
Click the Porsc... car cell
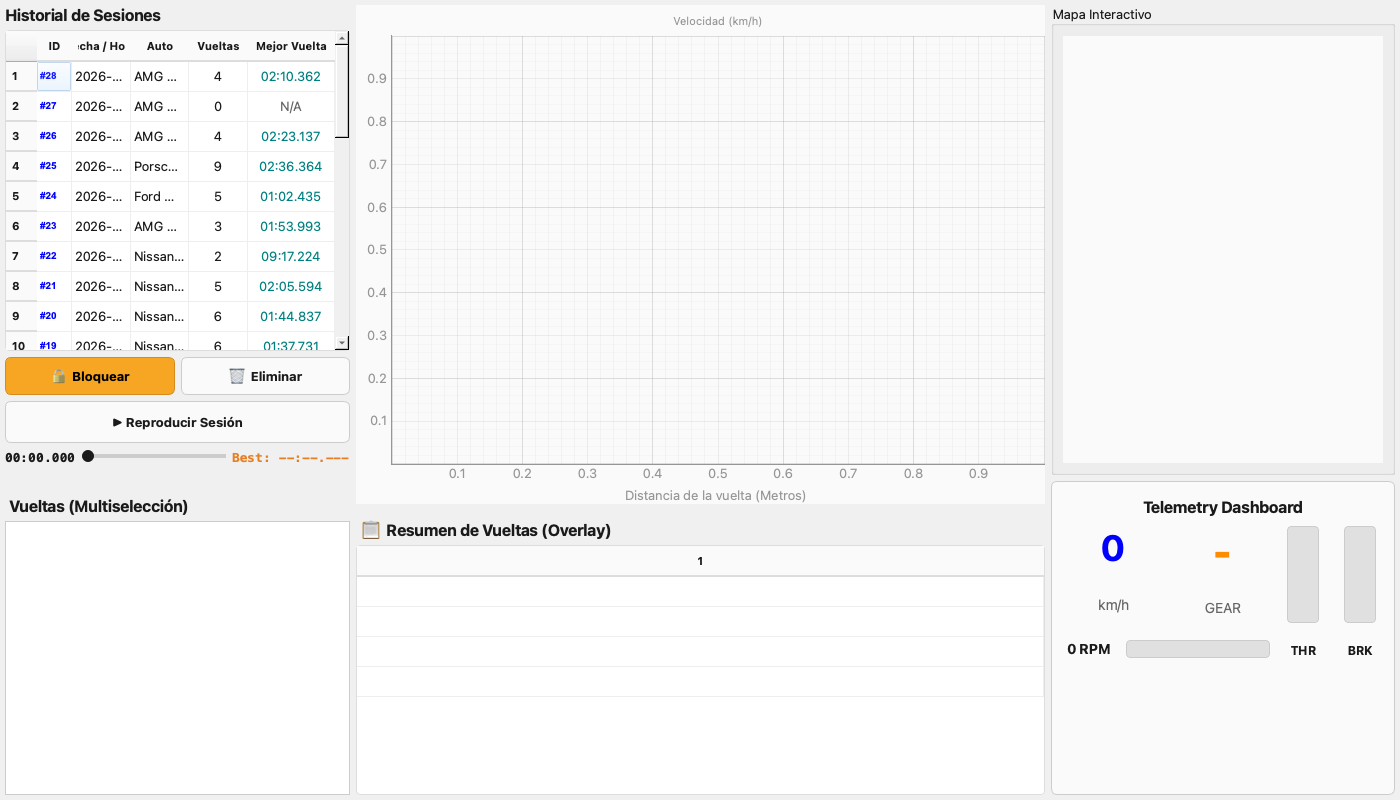pyautogui.click(x=159, y=166)
